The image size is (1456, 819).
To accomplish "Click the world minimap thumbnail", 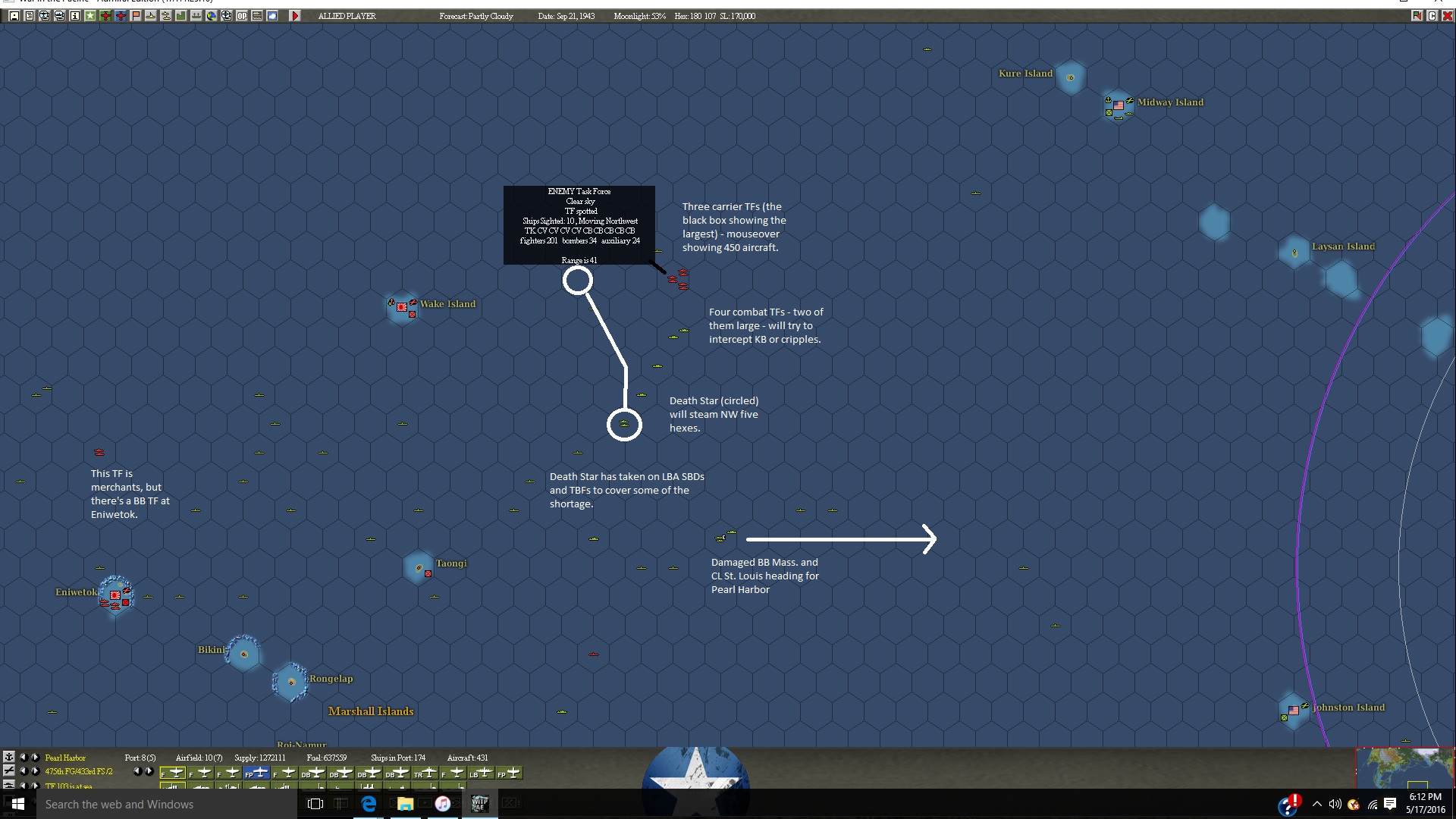I will [1404, 767].
